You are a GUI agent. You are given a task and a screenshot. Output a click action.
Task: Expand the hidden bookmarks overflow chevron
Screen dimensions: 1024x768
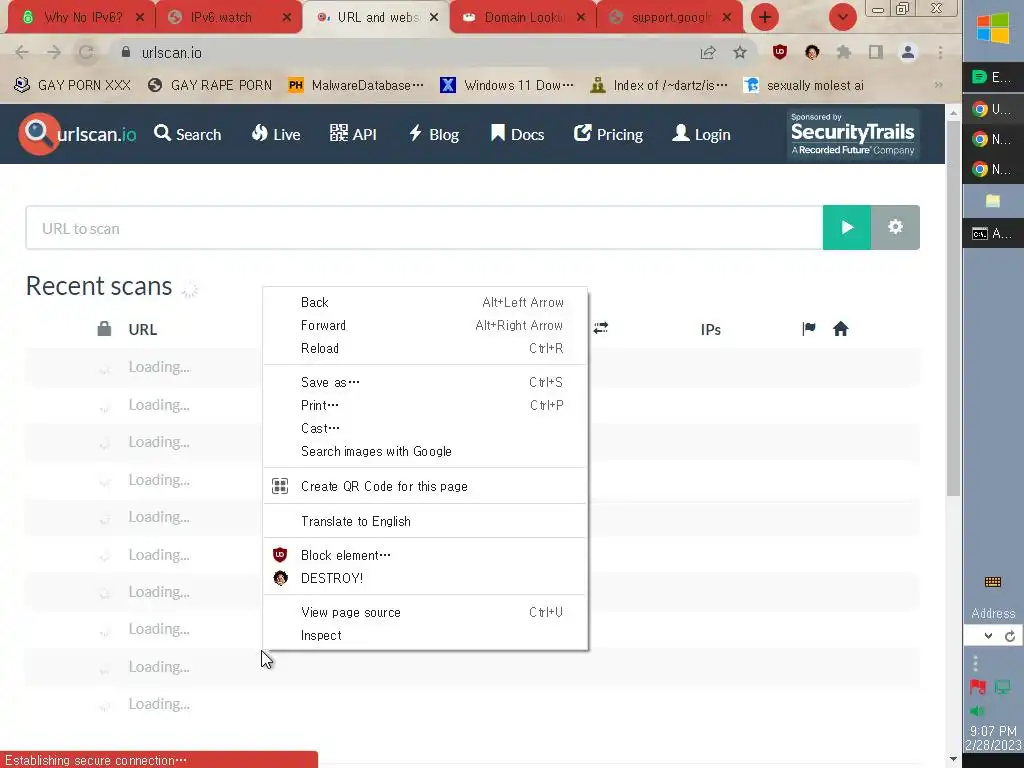[x=938, y=85]
